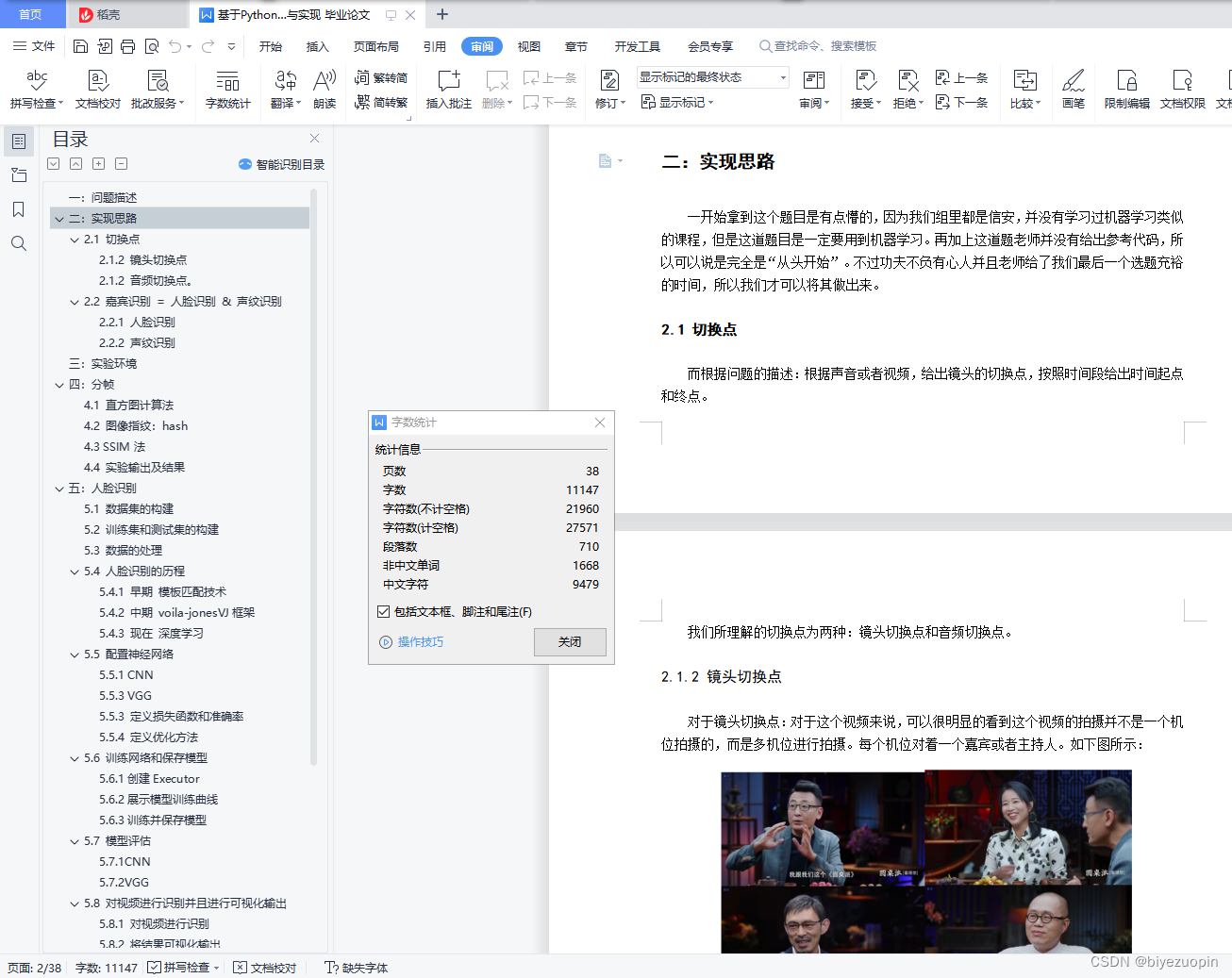Screen dimensions: 1232x978
Task: Open the bookmark panel in left sidebar
Action: [x=19, y=209]
